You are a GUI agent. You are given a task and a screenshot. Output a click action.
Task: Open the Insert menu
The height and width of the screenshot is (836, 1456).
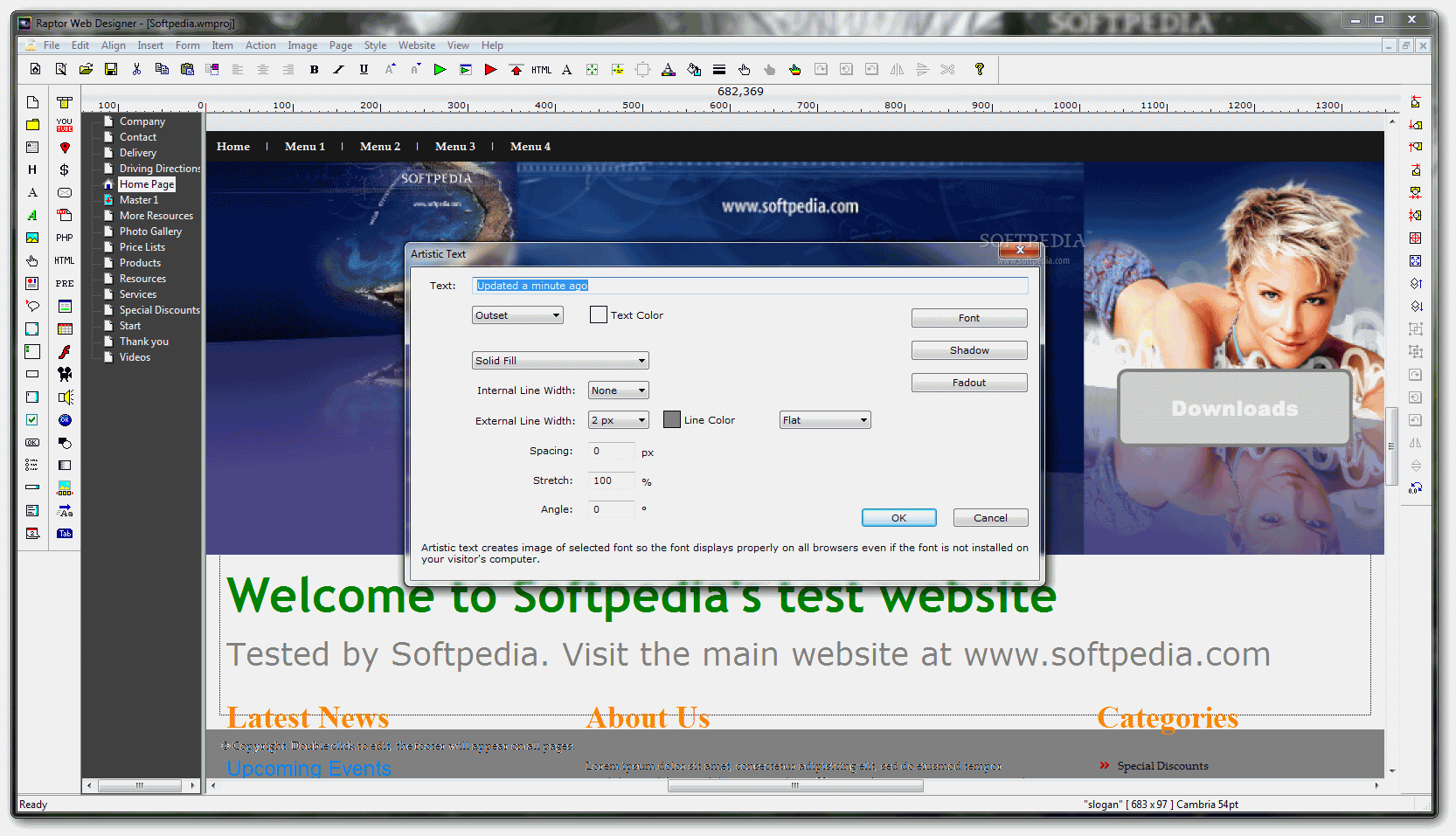[150, 45]
